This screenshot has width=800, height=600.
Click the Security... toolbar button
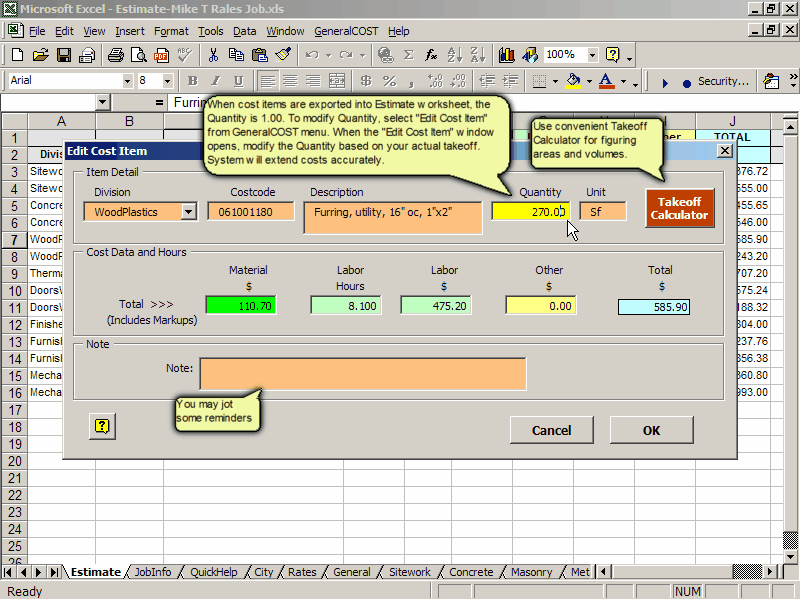click(723, 81)
